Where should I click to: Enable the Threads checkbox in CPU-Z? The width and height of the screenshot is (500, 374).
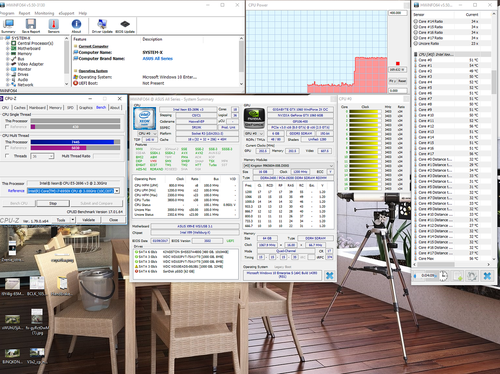tap(7, 156)
